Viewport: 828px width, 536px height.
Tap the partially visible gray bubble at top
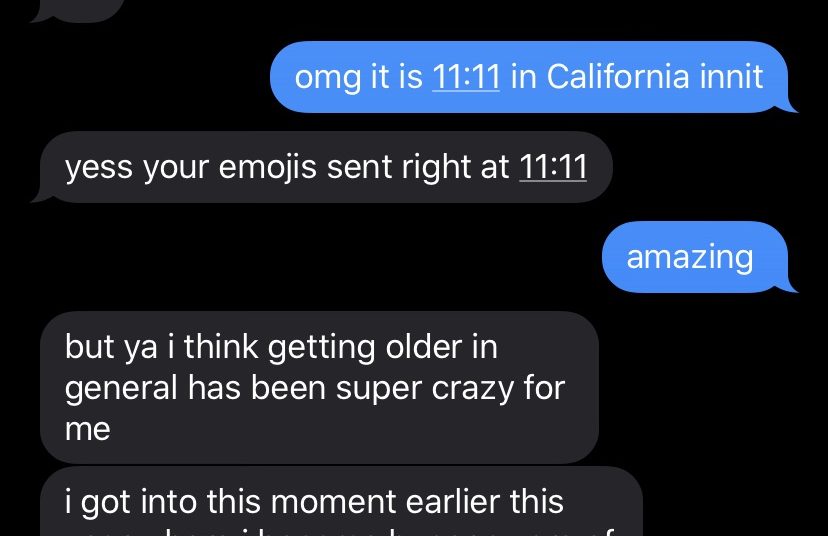[x=77, y=11]
